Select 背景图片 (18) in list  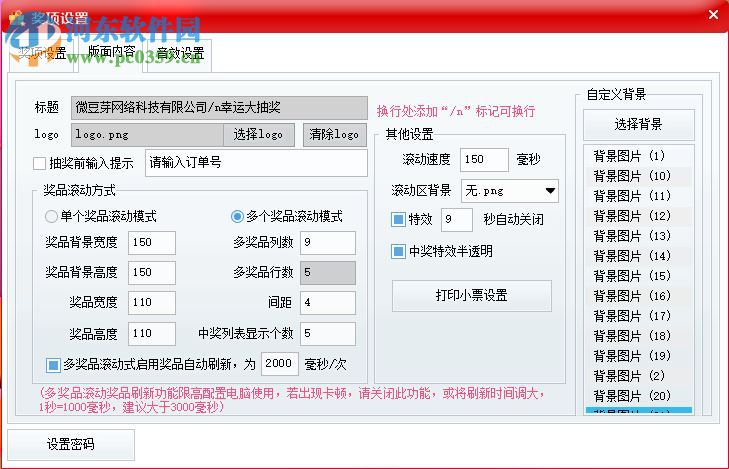(x=639, y=336)
